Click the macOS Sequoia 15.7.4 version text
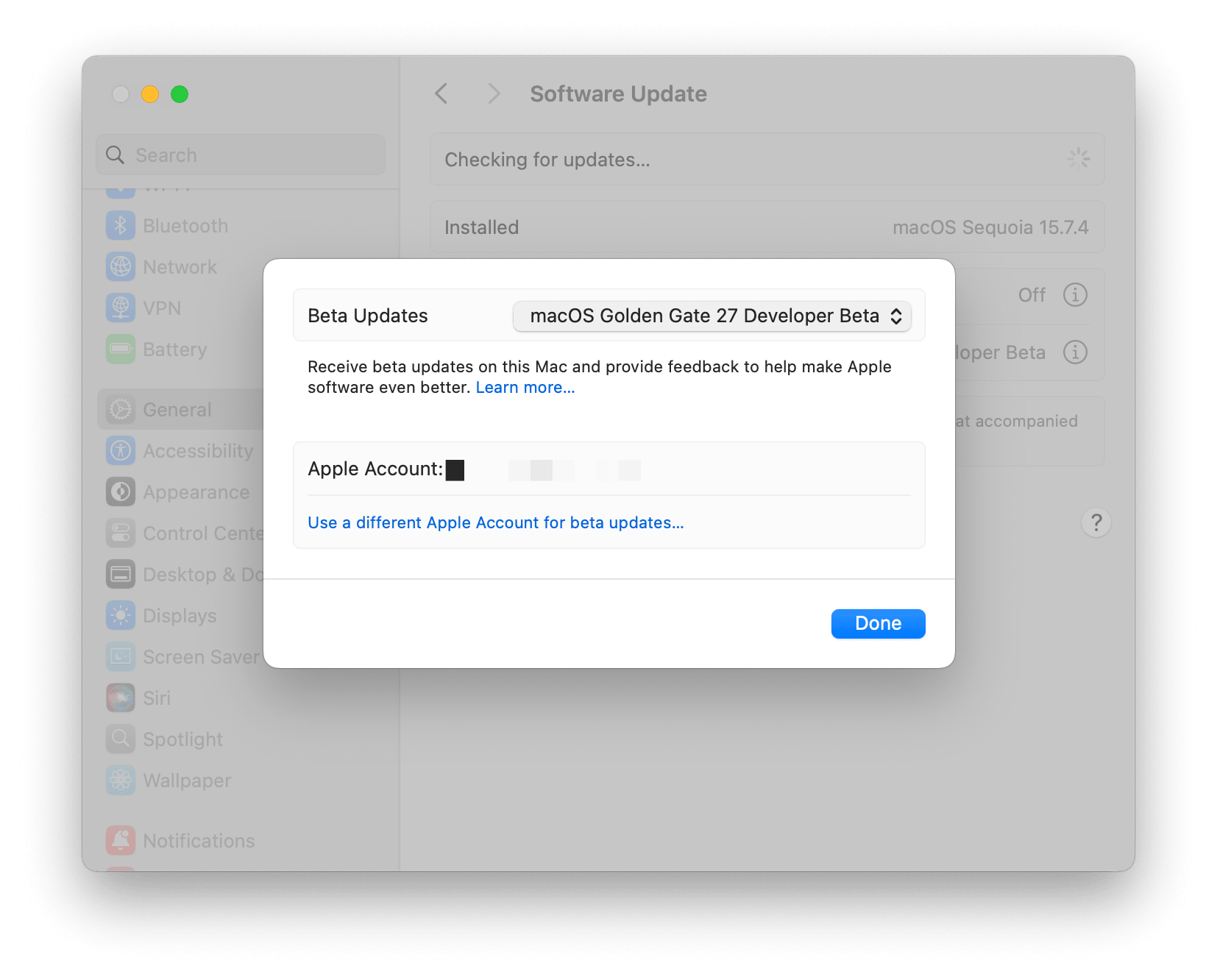 pos(990,227)
